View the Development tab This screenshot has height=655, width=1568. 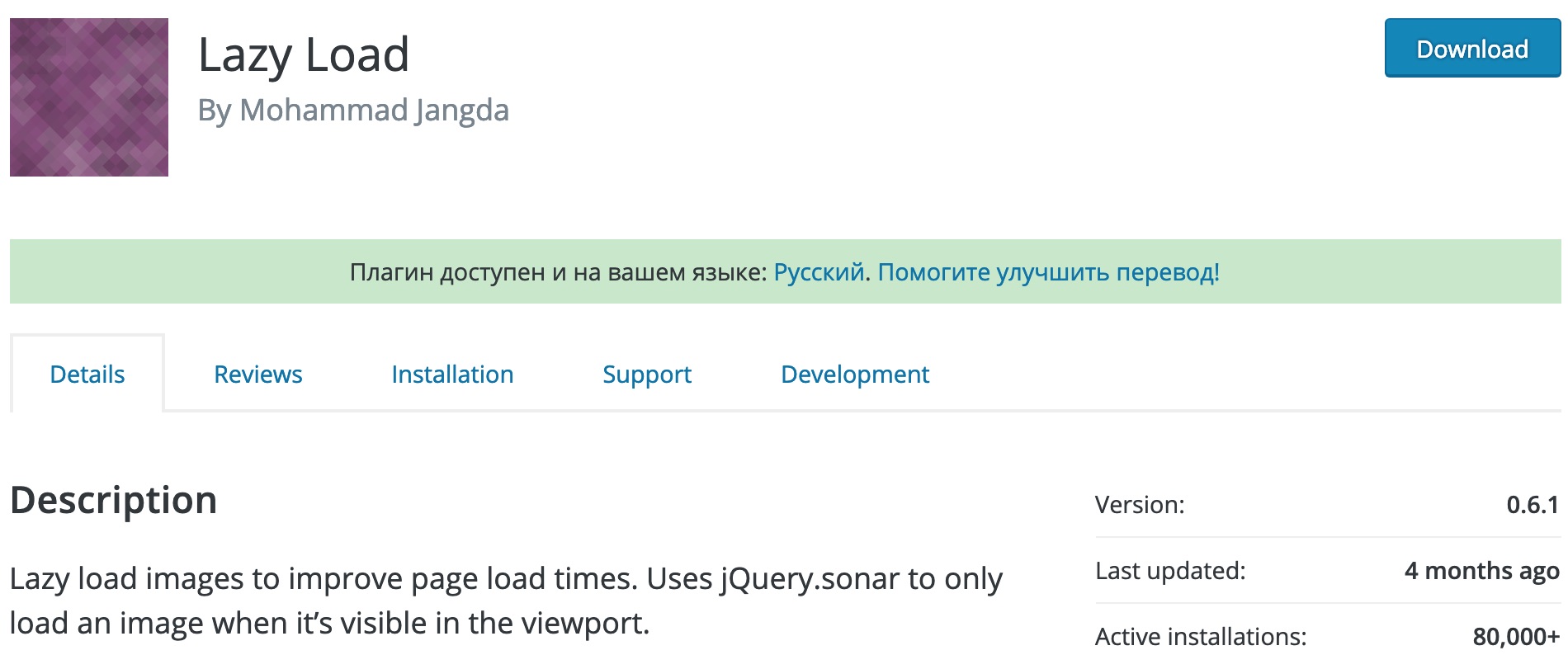tap(855, 375)
